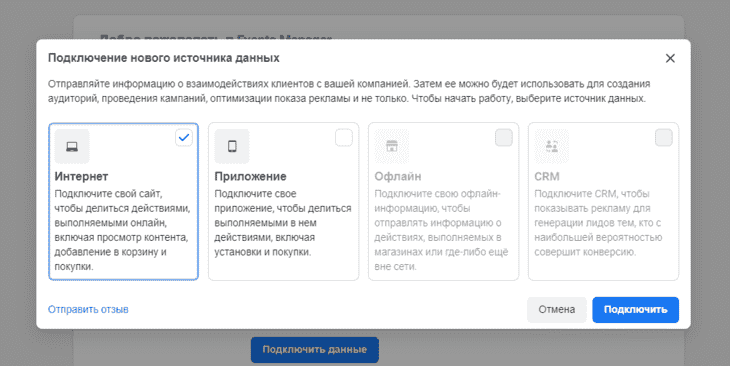This screenshot has height=366, width=730.
Task: Check the Офлайн checkbox
Action: coord(504,138)
